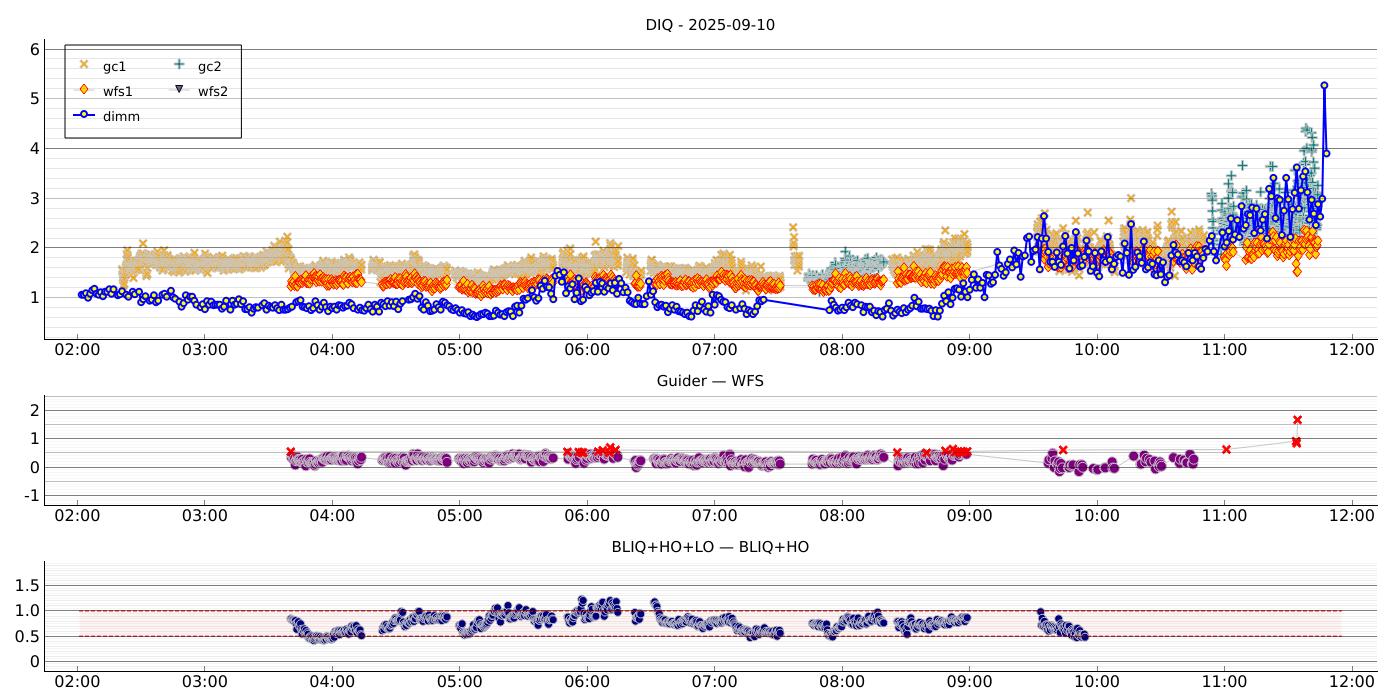Image resolution: width=1400 pixels, height=700 pixels.
Task: Click the wfs1 orange diamond marker in legend
Action: click(84, 90)
